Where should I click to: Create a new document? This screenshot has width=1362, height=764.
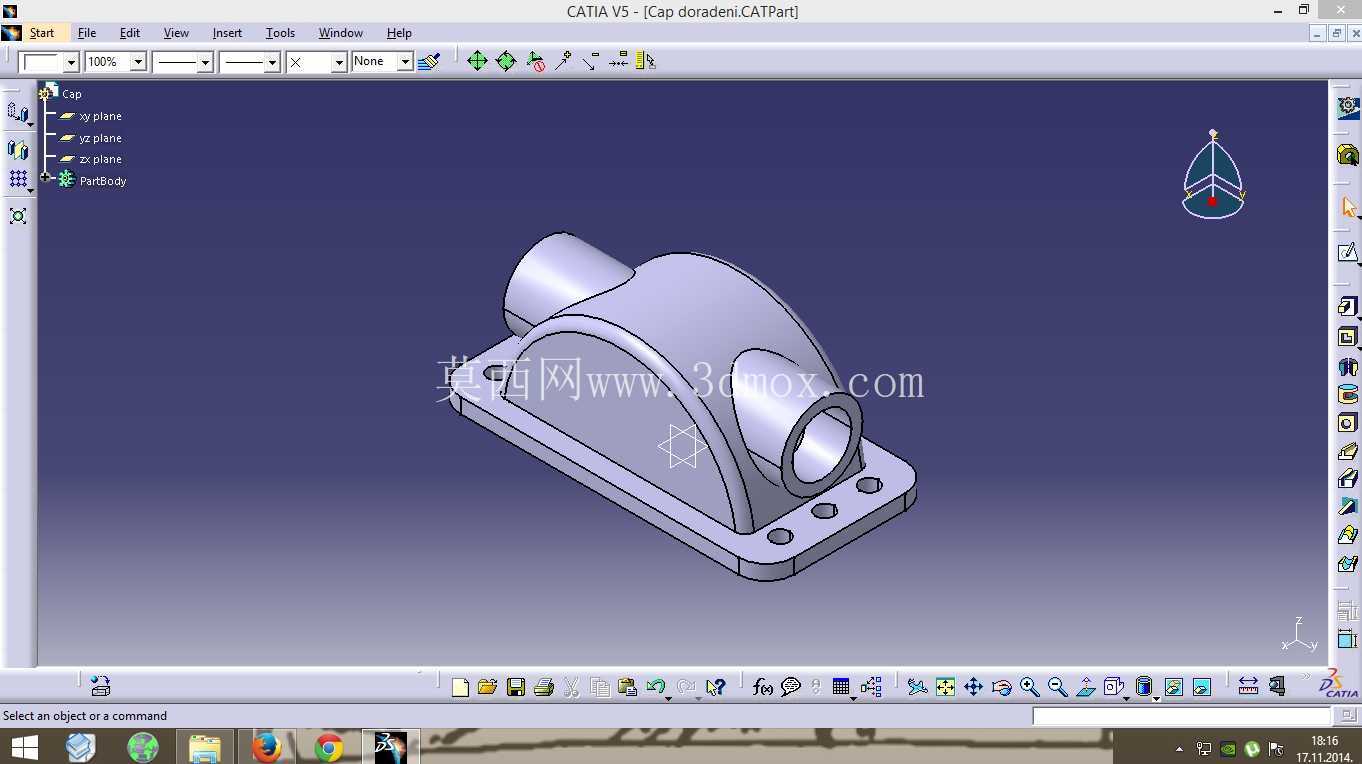[x=460, y=687]
